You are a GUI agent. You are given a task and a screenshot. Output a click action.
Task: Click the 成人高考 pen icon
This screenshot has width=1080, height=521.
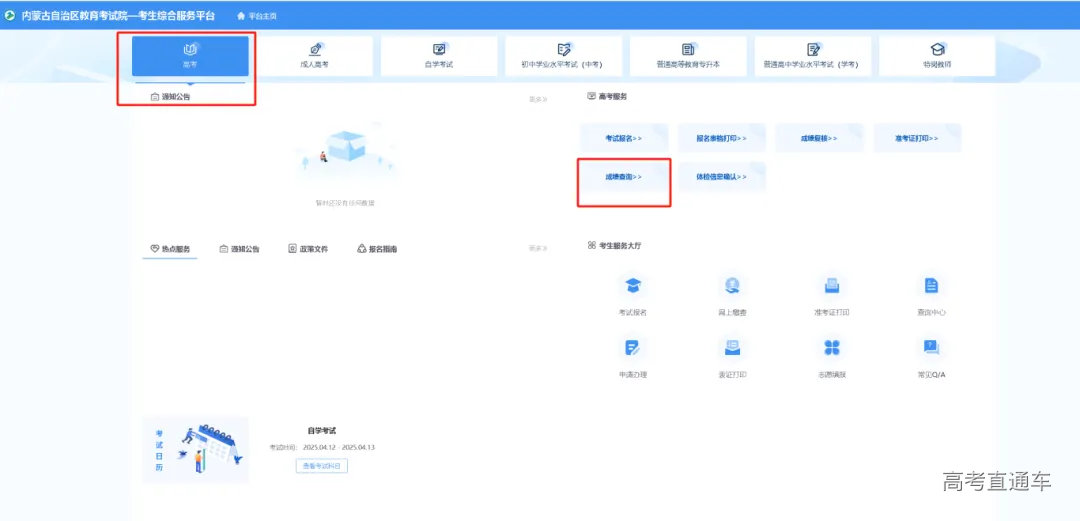(315, 50)
